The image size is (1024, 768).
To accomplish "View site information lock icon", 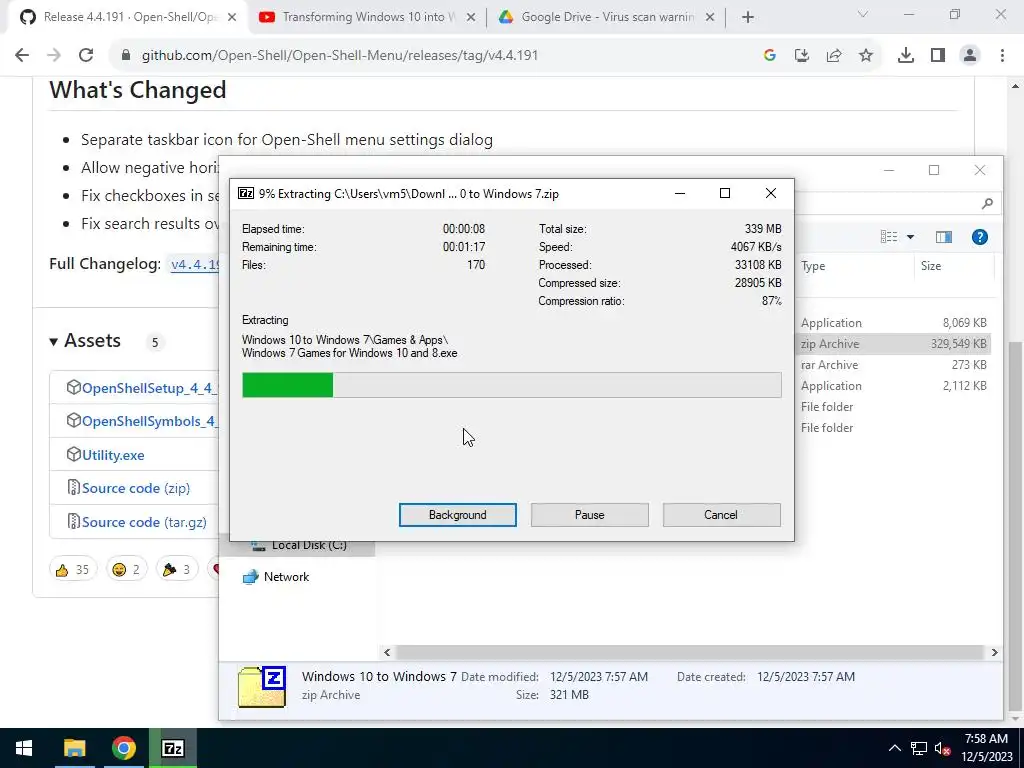I will click(126, 56).
